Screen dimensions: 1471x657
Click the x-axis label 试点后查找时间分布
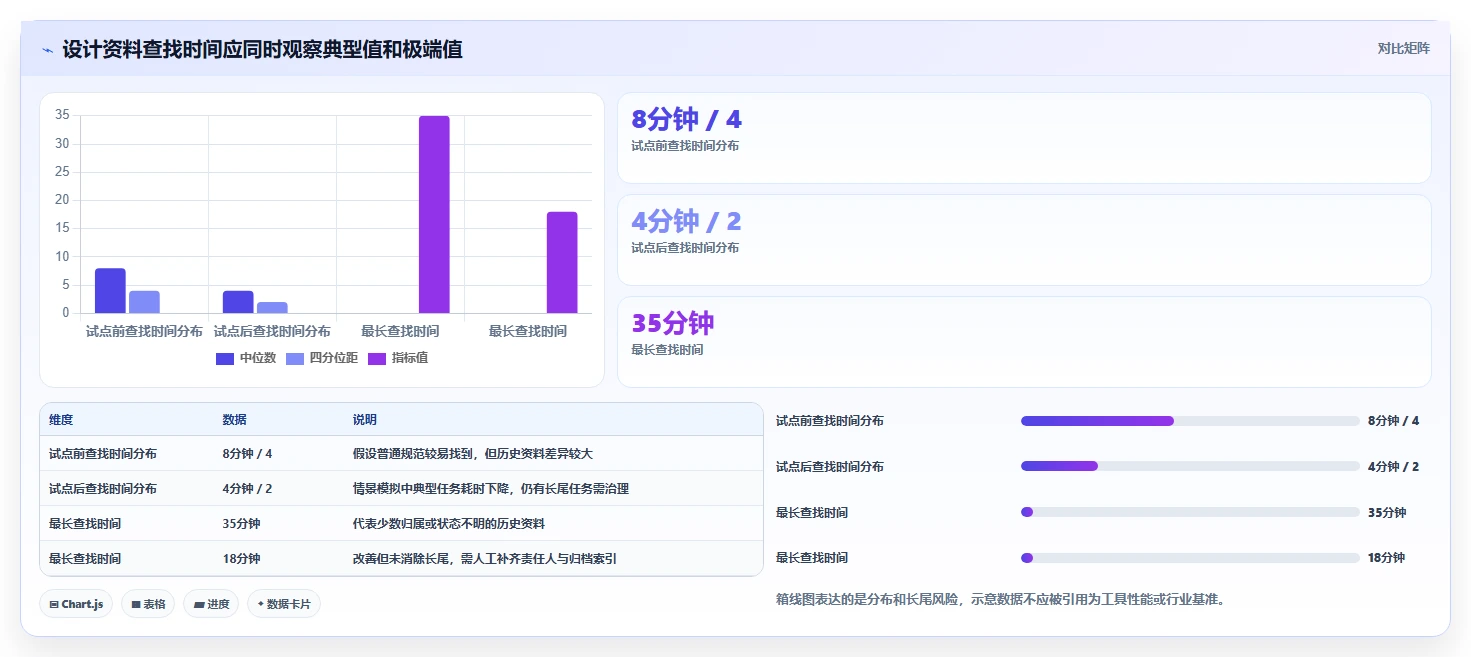click(x=272, y=331)
